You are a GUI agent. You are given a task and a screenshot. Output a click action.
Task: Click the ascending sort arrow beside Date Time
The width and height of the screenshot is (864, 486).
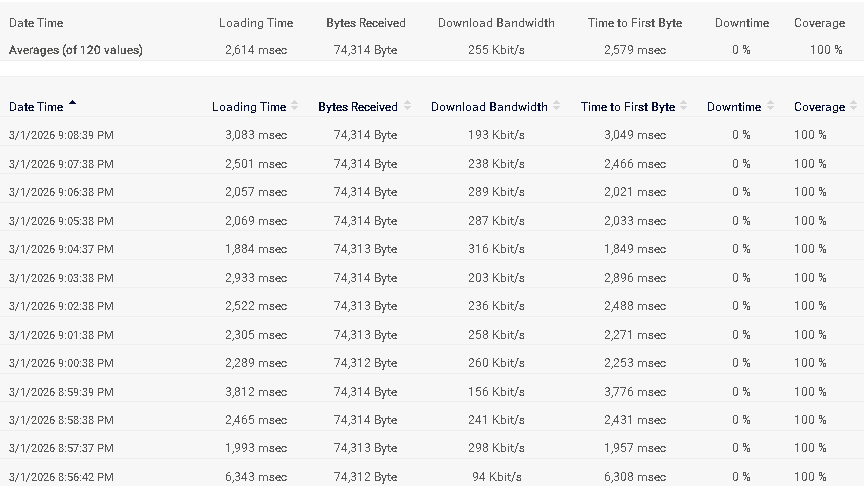pyautogui.click(x=72, y=104)
